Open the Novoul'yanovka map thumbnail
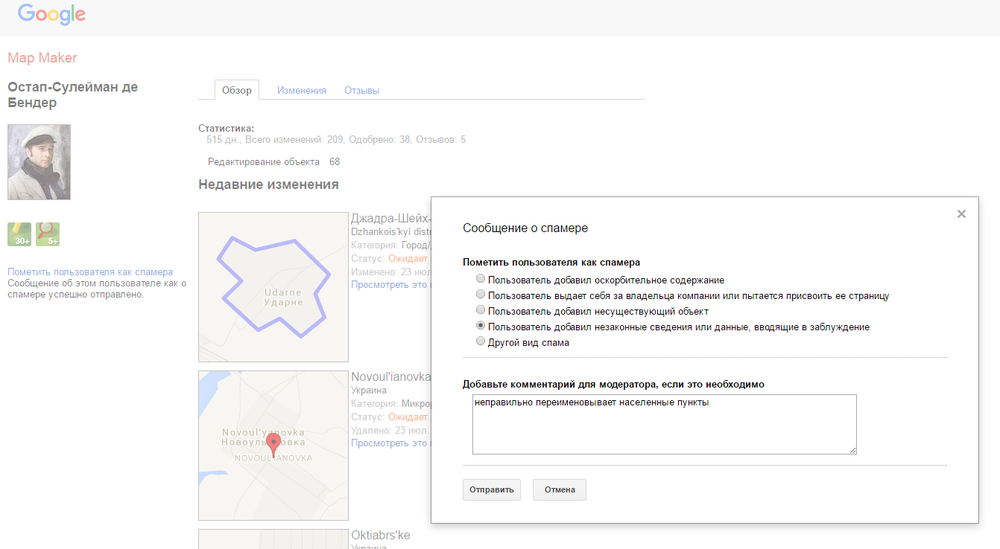 (x=273, y=445)
